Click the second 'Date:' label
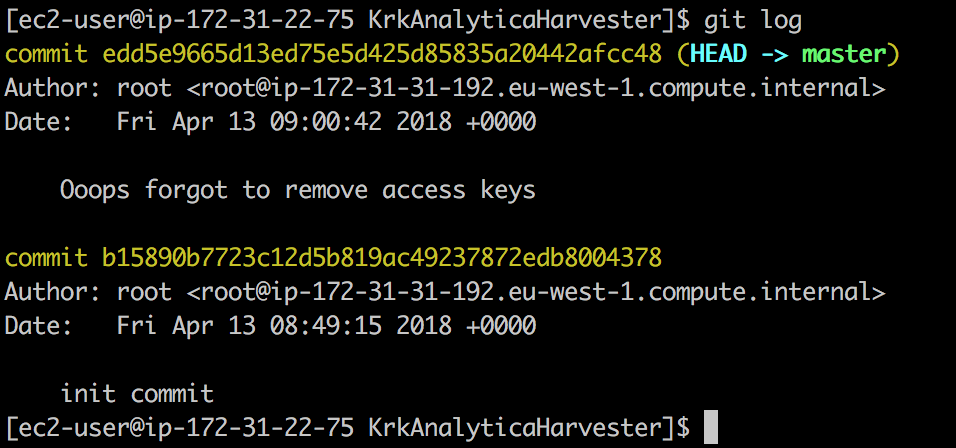Screen dimensions: 956x448 tap(38, 325)
